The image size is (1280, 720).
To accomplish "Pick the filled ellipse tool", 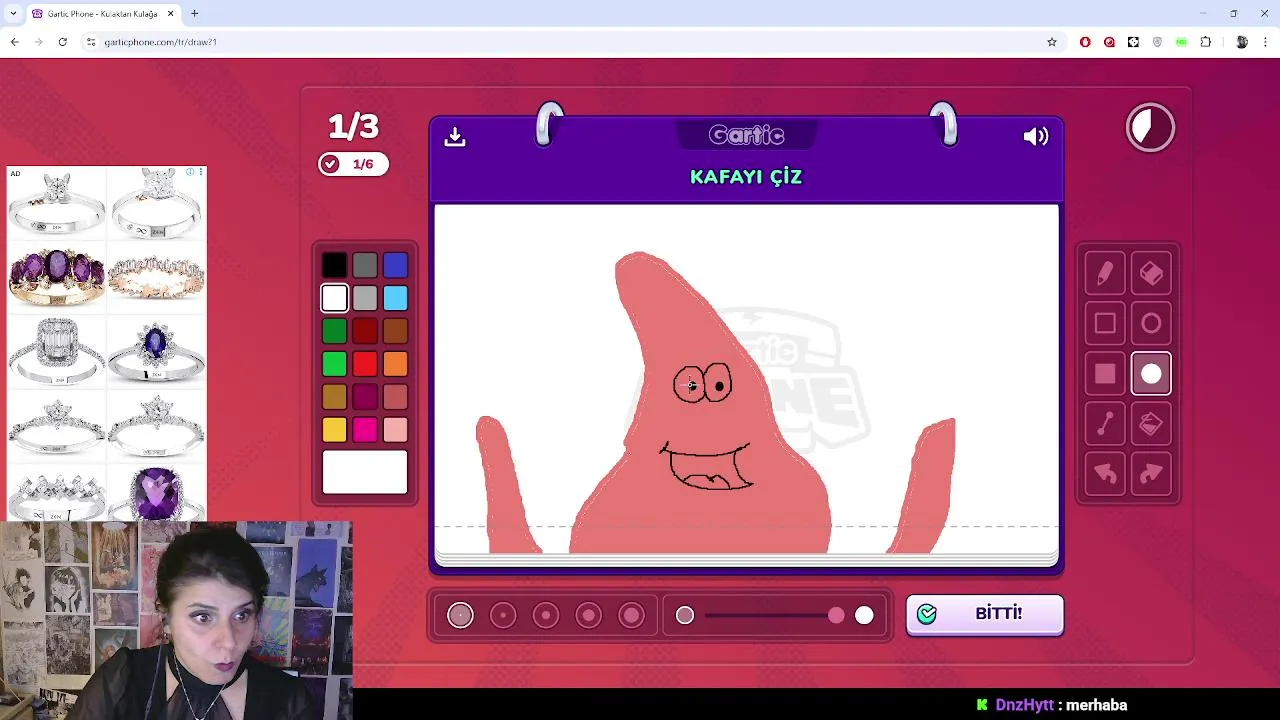I will pos(1151,374).
